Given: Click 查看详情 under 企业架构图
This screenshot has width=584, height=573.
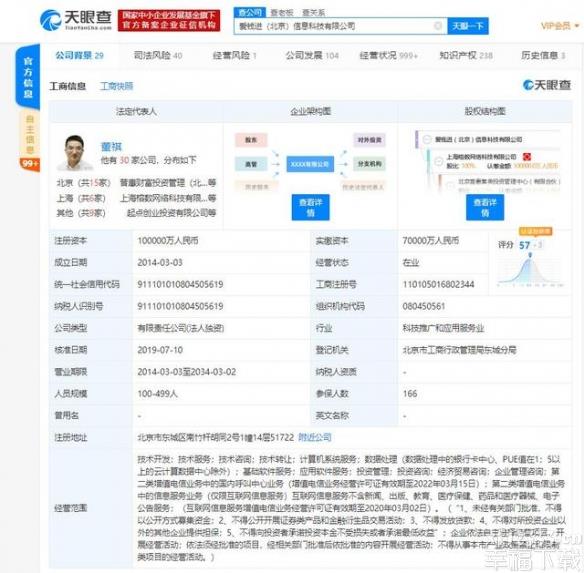Looking at the screenshot, I should (310, 208).
